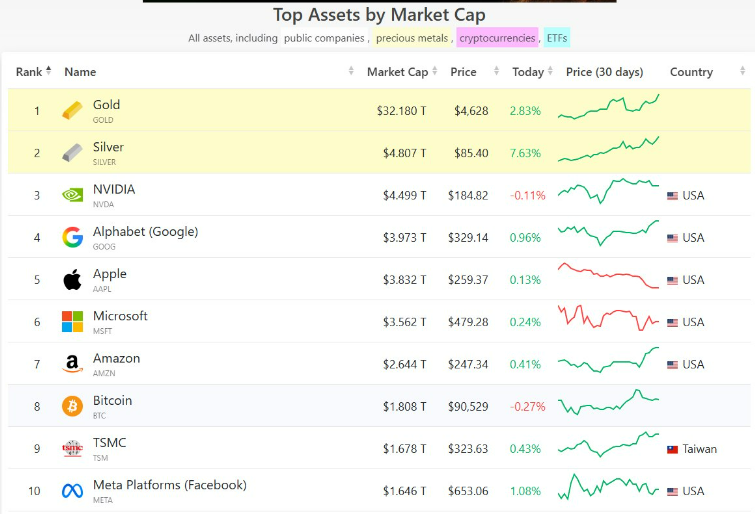The image size is (755, 520).
Task: Click the Silver bar icon
Action: (72, 153)
